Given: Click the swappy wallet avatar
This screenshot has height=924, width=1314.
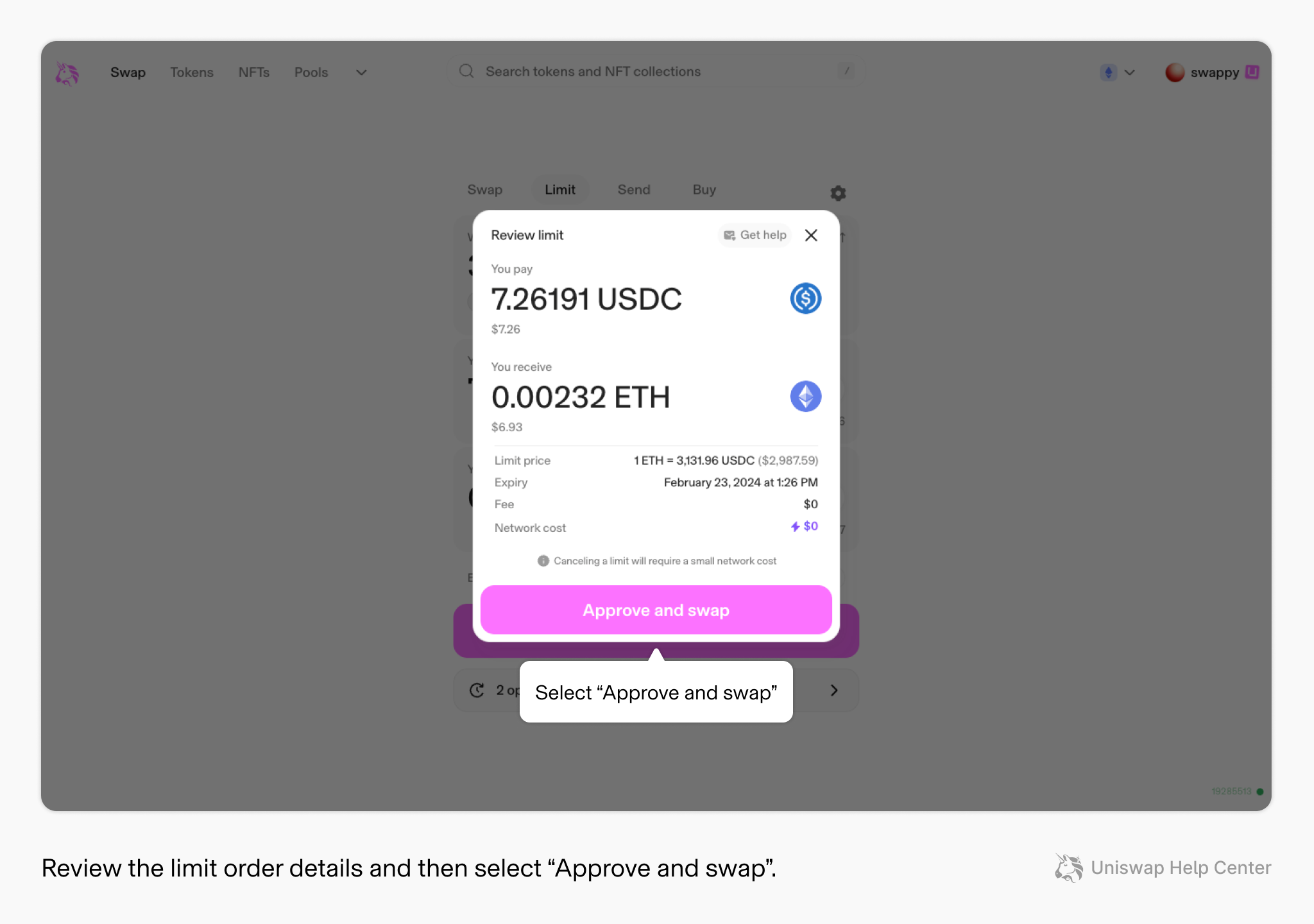Looking at the screenshot, I should tap(1175, 73).
